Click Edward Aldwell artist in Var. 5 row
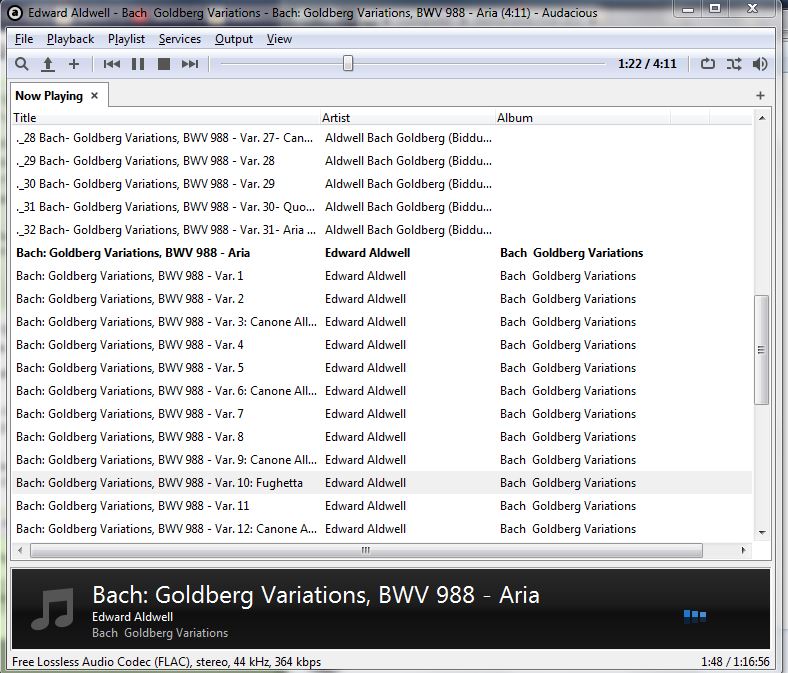The image size is (788, 673). point(365,368)
